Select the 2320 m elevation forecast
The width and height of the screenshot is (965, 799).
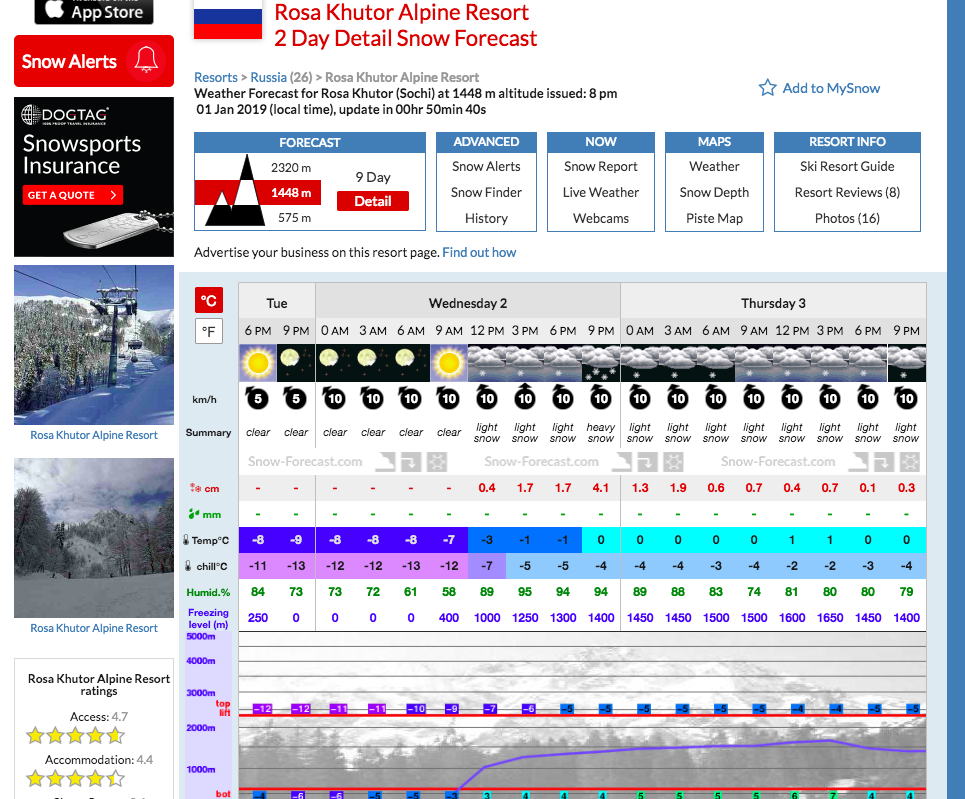290,167
